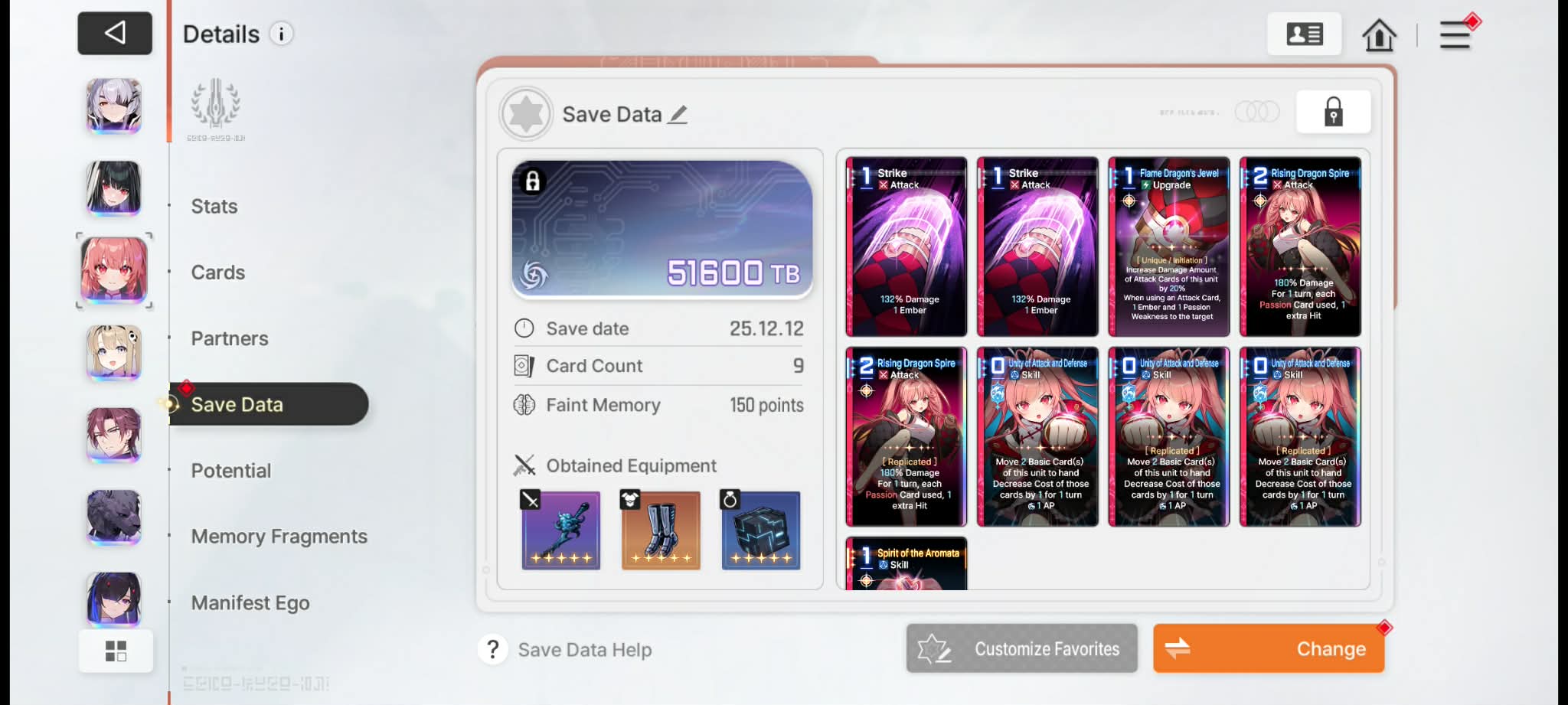Open the character card profile icon

1305,34
